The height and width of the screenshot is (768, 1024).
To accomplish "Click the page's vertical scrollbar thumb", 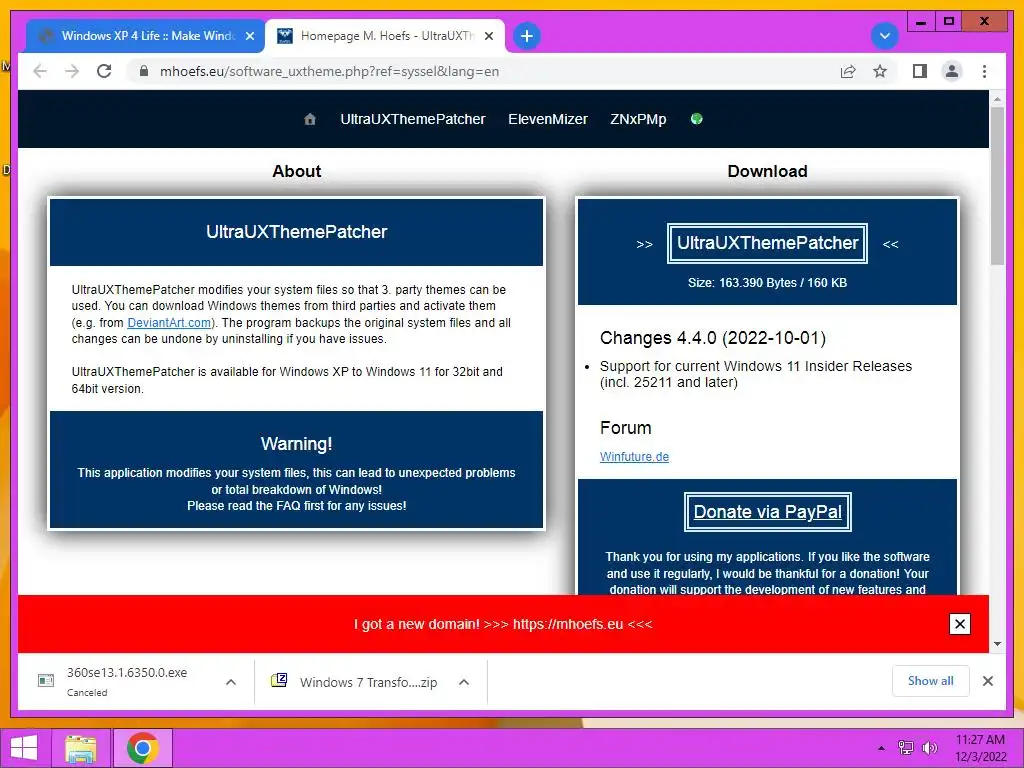I will coord(997,186).
